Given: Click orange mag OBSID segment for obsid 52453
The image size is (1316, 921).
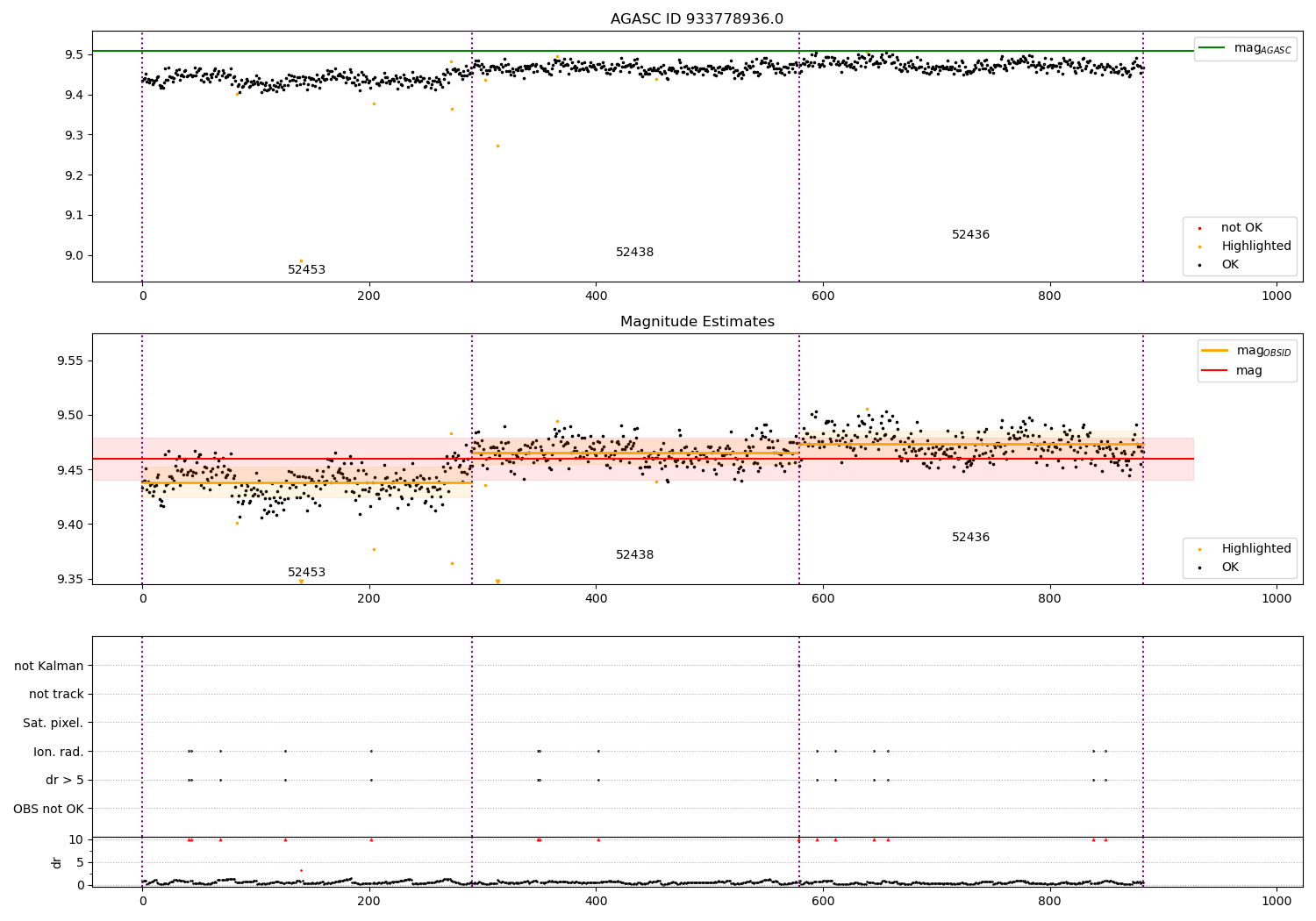Looking at the screenshot, I should 307,482.
